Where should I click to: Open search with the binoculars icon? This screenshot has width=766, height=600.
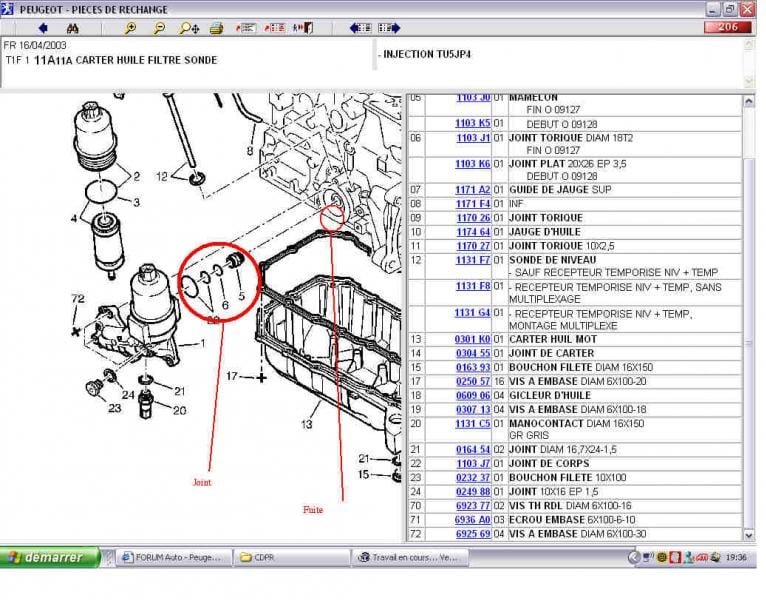(x=72, y=28)
